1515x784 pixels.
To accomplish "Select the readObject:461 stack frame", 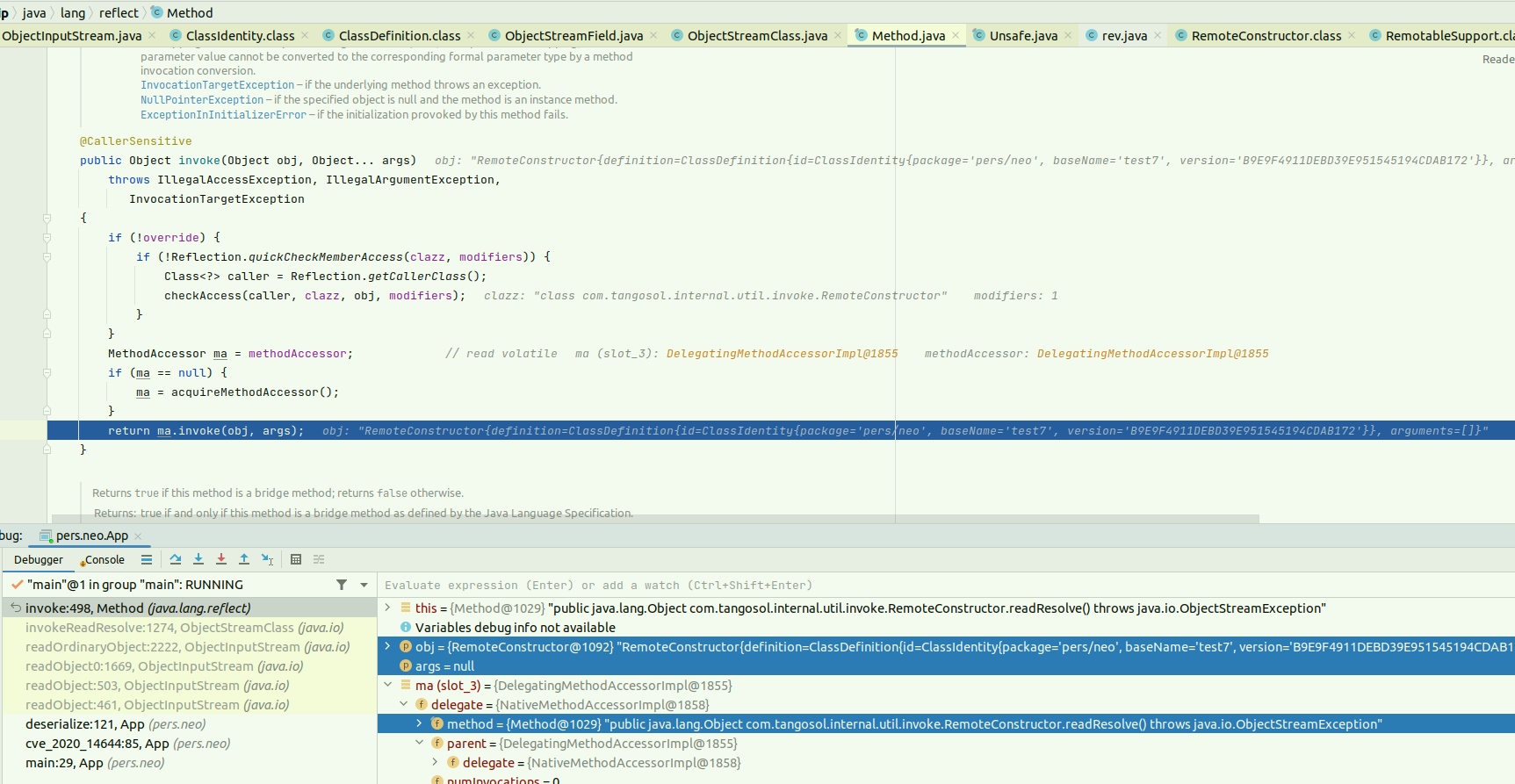I will click(189, 704).
